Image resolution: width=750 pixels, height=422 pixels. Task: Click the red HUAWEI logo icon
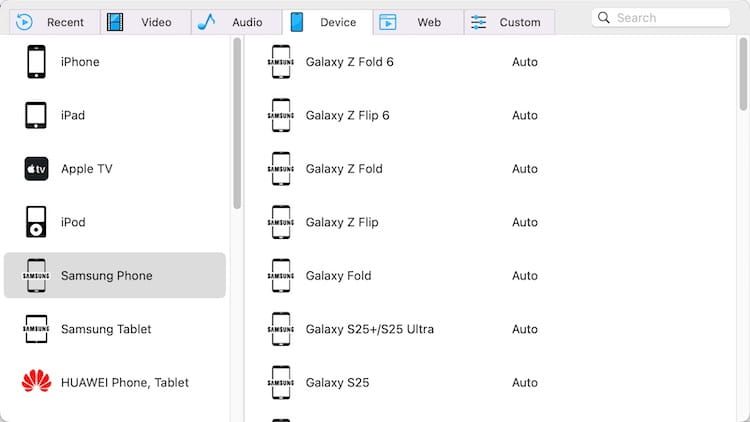click(36, 381)
